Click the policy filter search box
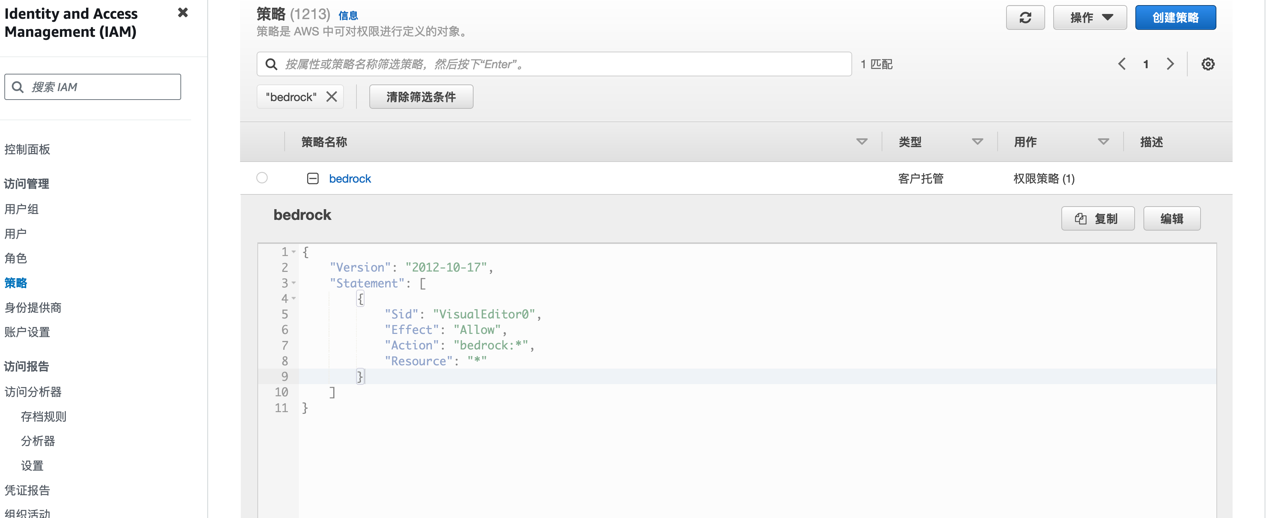The width and height of the screenshot is (1269, 518). 554,64
